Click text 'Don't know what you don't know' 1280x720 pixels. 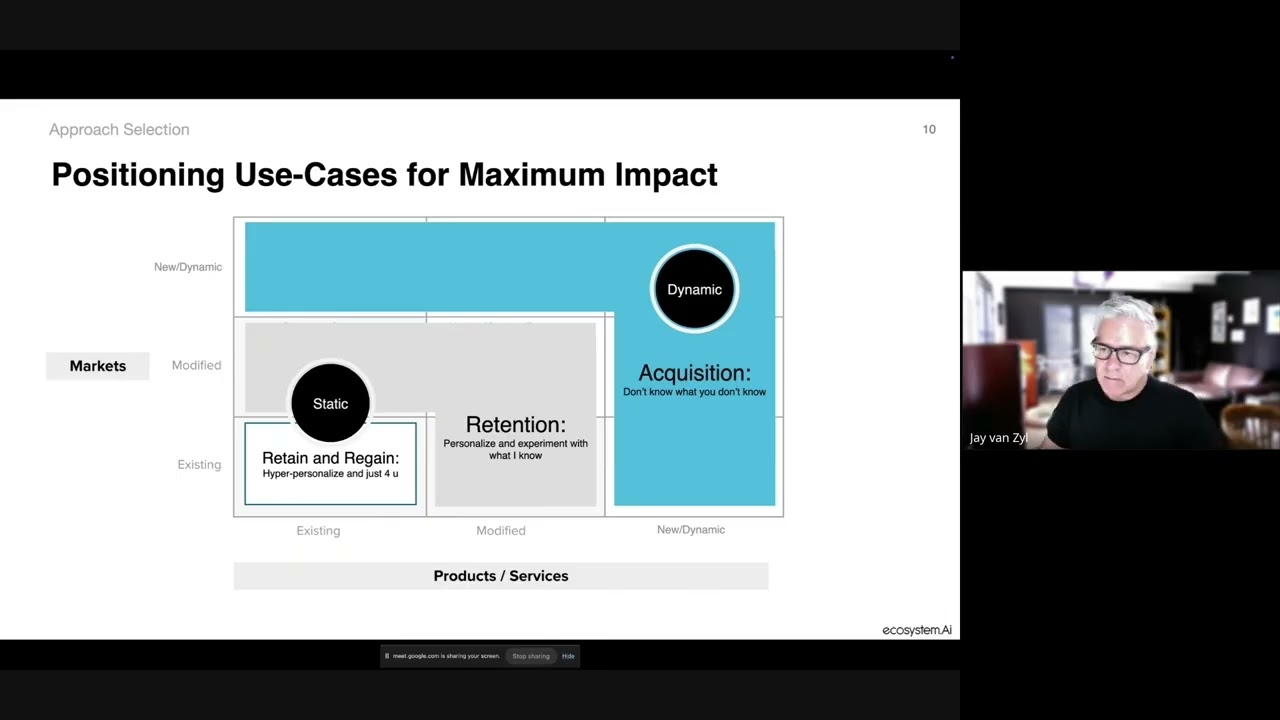tap(694, 392)
